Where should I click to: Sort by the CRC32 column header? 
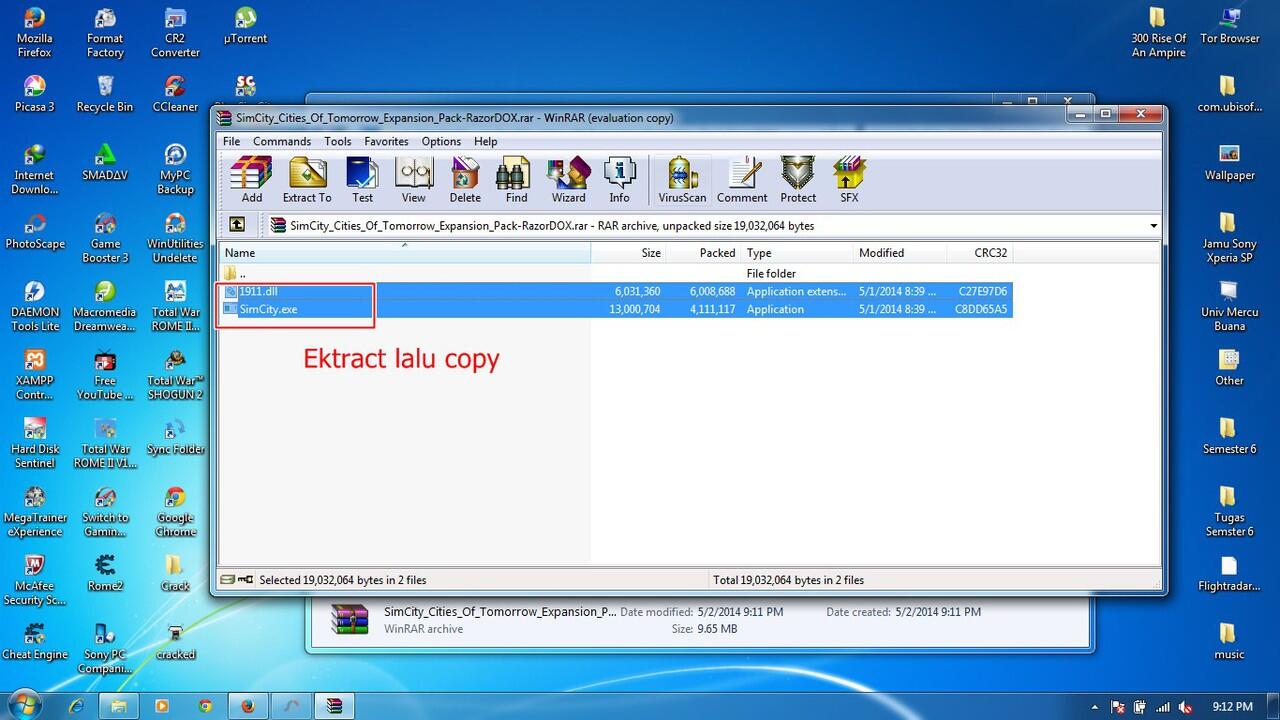pos(980,253)
